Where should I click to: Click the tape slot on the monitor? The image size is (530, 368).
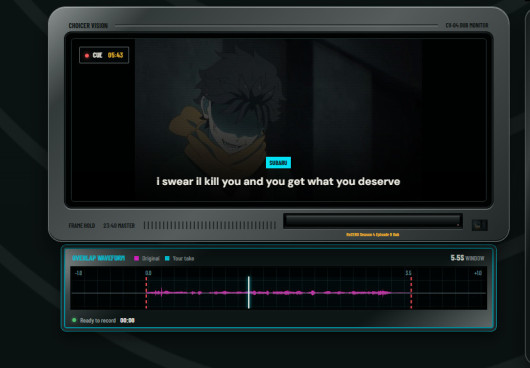pyautogui.click(x=373, y=221)
